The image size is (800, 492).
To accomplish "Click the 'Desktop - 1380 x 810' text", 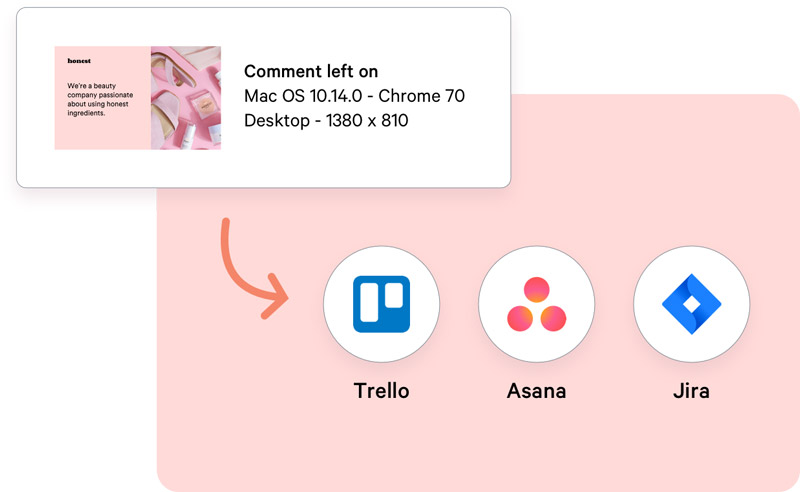I will (326, 120).
